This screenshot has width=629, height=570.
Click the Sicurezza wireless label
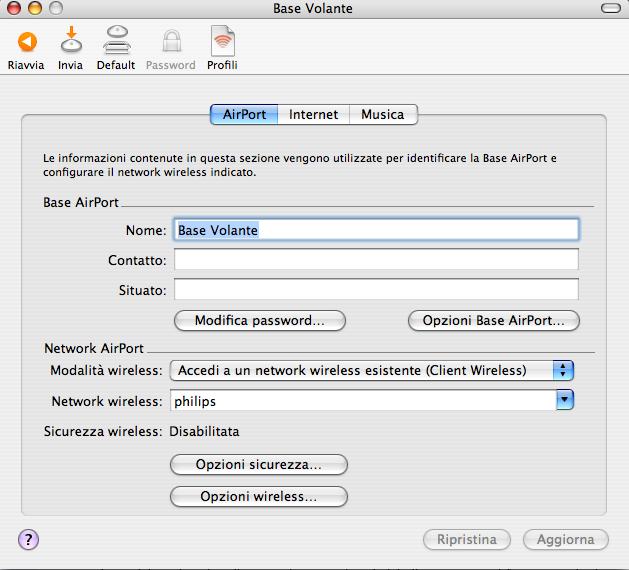103,432
